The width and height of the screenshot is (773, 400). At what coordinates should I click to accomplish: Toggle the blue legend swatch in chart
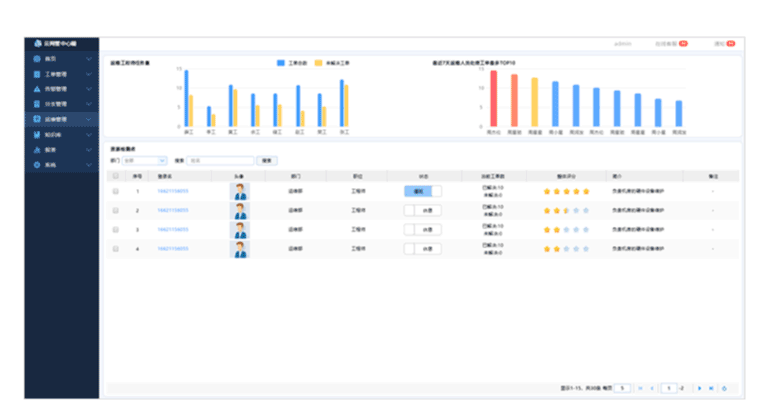[x=281, y=63]
